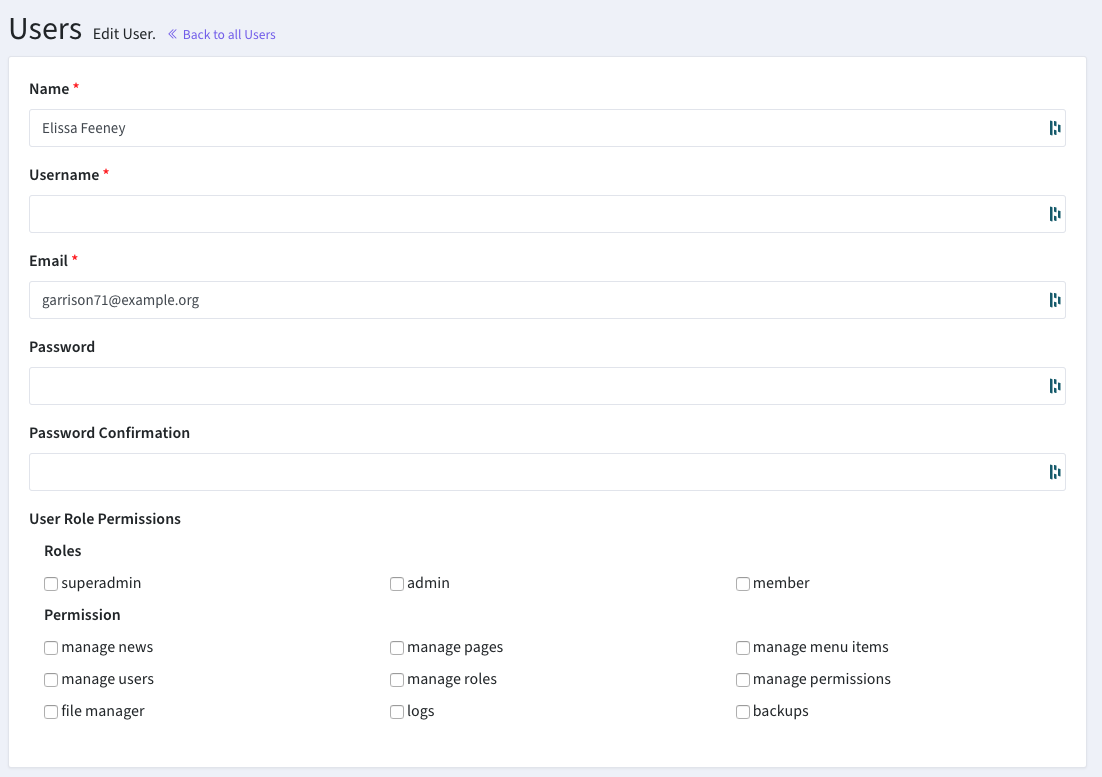
Task: Click the Edit User. subtitle text
Action: (x=124, y=34)
